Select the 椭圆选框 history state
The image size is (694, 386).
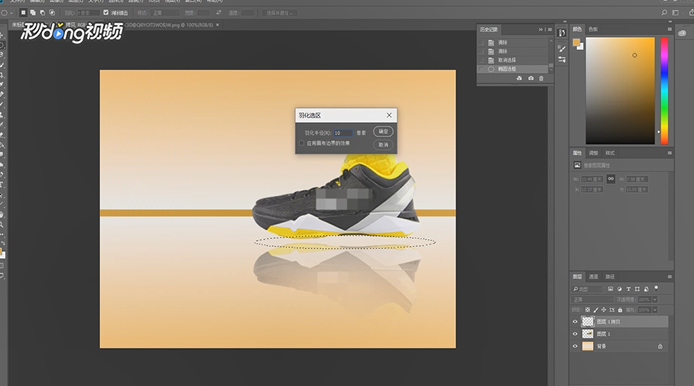click(507, 69)
